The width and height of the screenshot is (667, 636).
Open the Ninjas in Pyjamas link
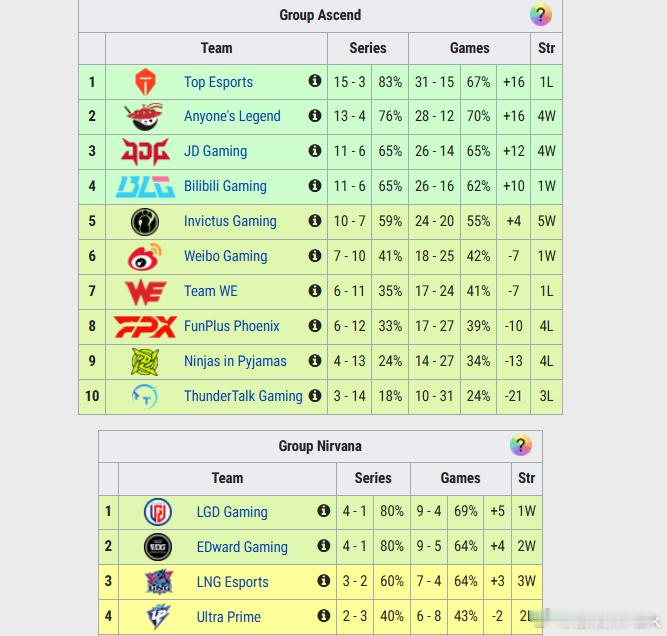(235, 361)
